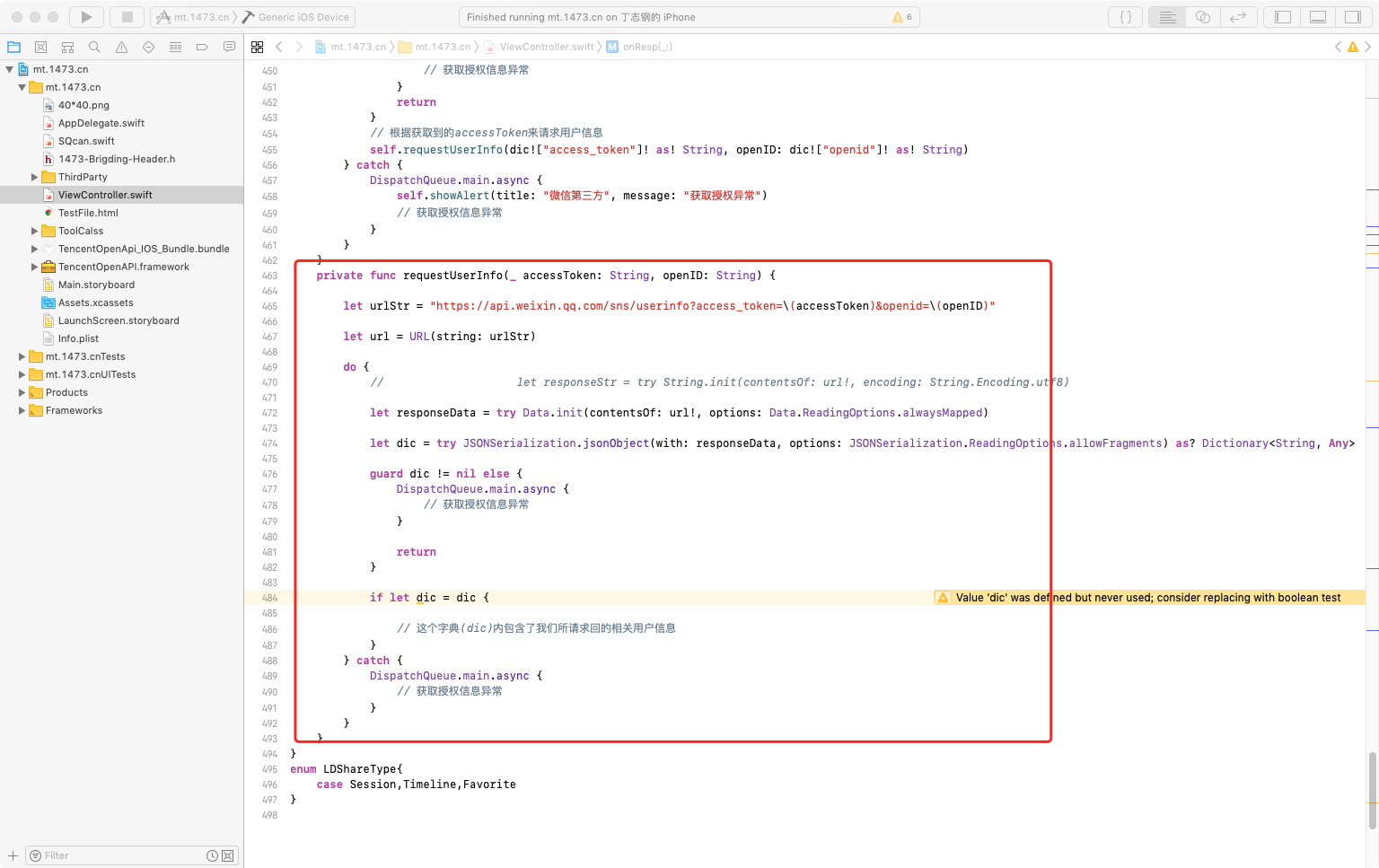Screen dimensions: 1379x868
Task: Open the Find navigator magnifier icon
Action: tap(94, 47)
